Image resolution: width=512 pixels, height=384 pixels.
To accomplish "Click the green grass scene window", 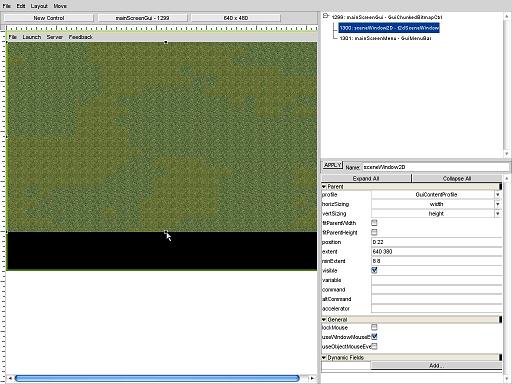I will pyautogui.click(x=162, y=137).
